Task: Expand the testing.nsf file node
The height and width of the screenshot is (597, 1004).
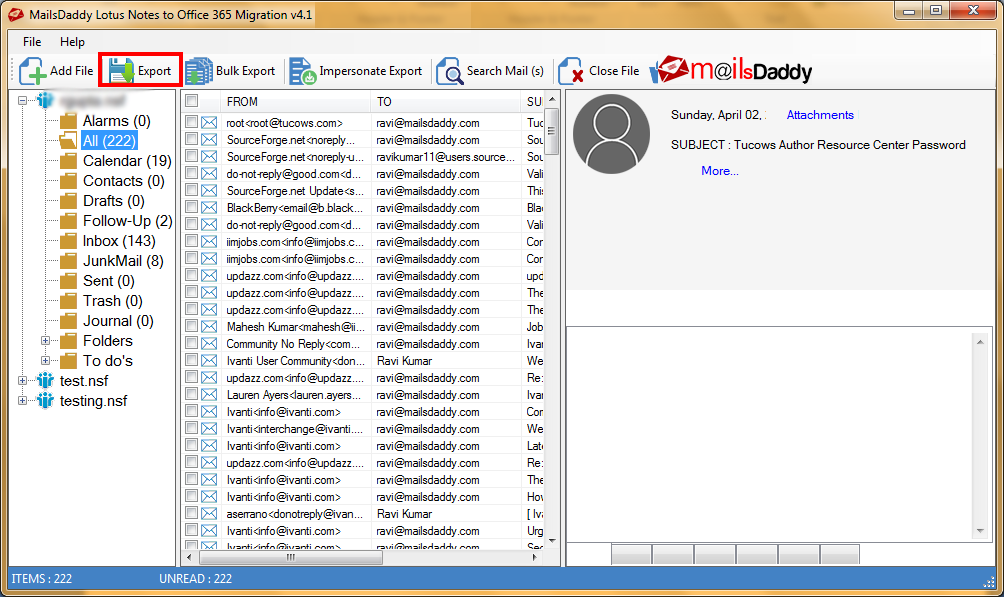Action: pos(22,400)
